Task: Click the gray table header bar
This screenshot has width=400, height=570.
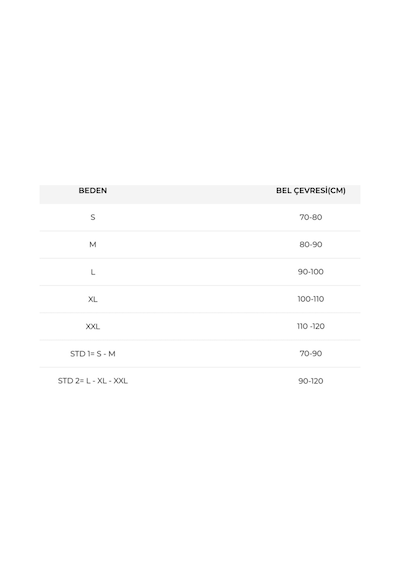Action: pos(200,194)
